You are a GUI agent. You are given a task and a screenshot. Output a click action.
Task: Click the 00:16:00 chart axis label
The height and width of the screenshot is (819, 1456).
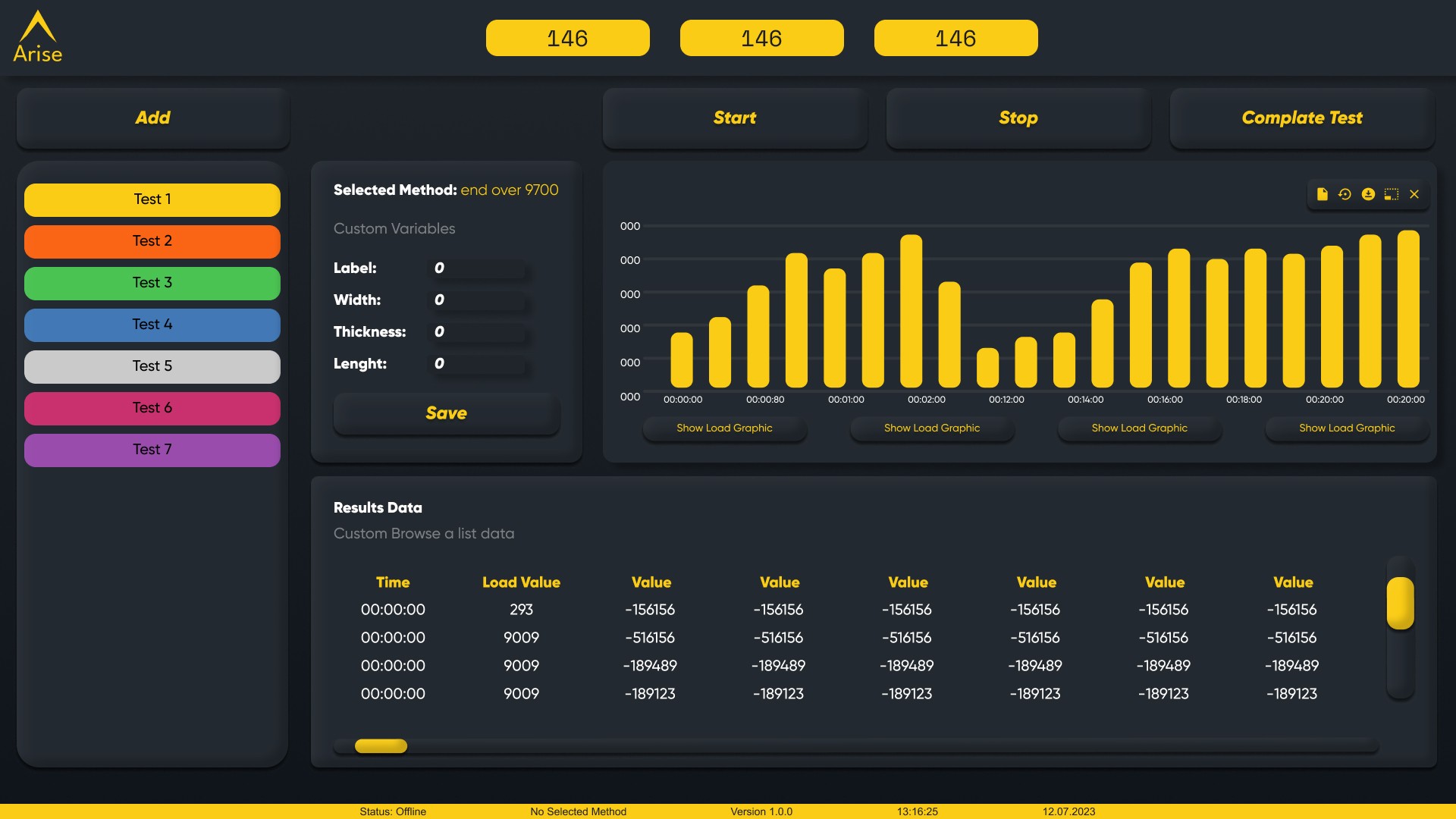click(x=1165, y=400)
